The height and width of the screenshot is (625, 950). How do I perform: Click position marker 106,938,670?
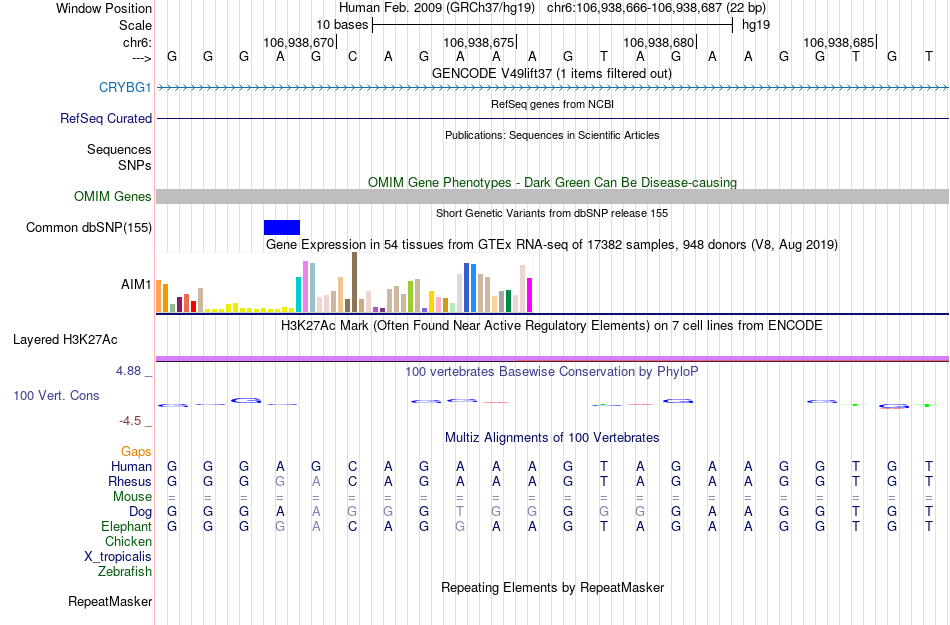(x=299, y=42)
